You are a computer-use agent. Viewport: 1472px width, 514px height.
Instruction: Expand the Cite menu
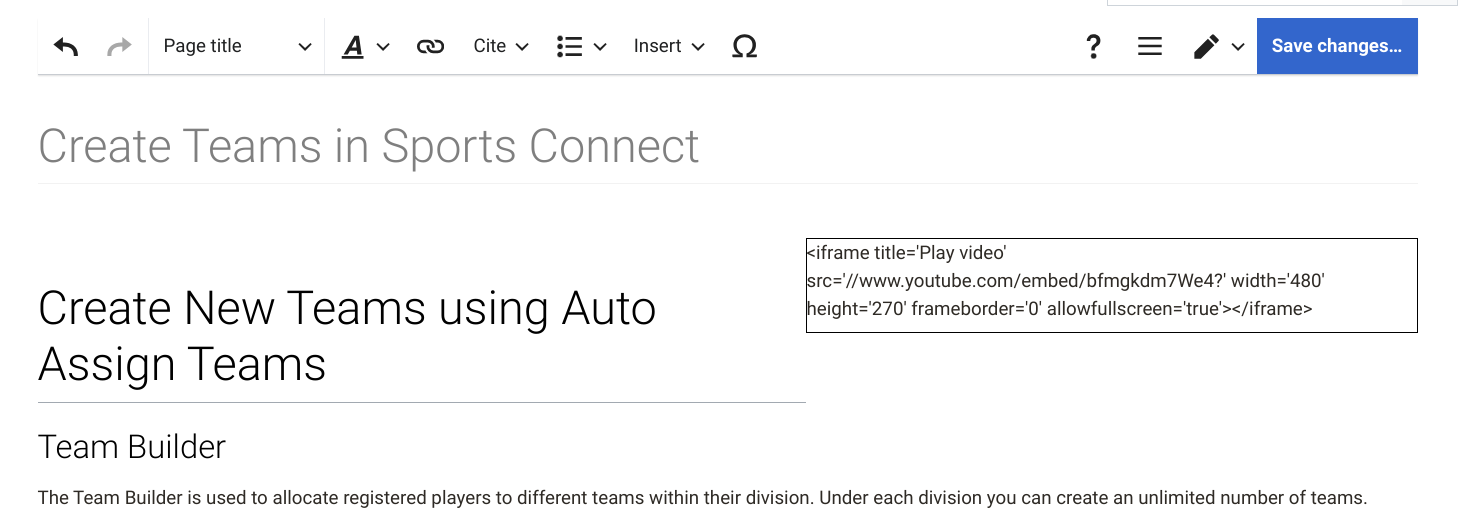click(500, 47)
